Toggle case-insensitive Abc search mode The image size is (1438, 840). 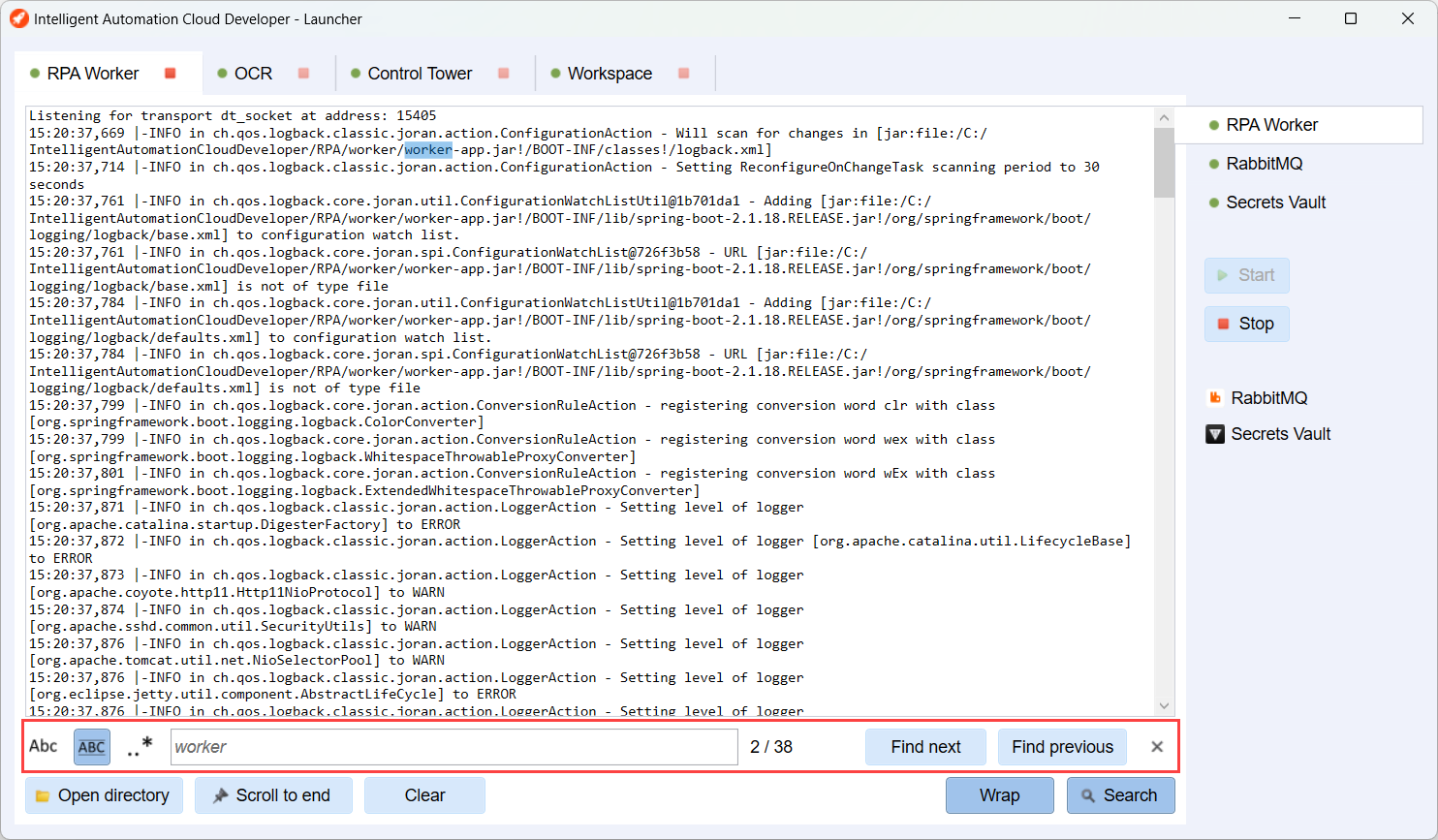[x=44, y=746]
